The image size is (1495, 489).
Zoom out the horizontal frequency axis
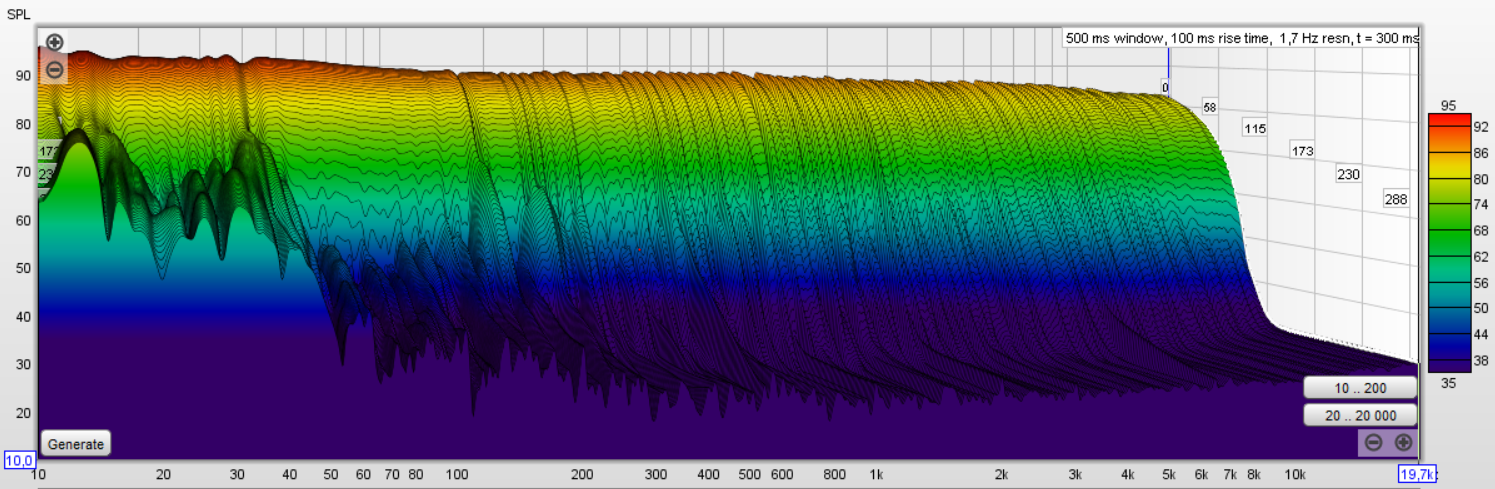pyautogui.click(x=1373, y=442)
